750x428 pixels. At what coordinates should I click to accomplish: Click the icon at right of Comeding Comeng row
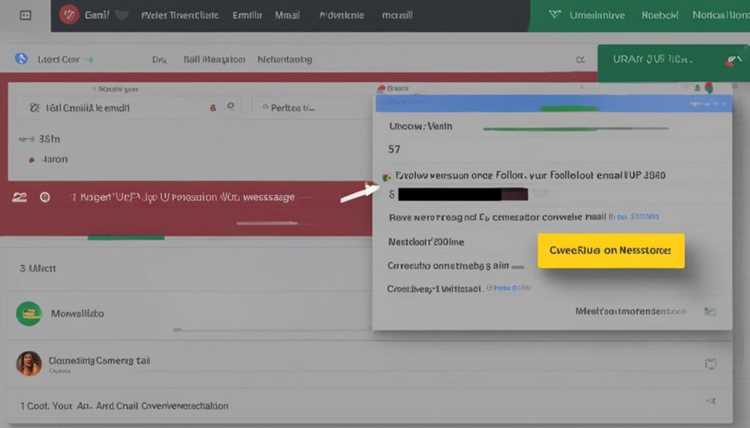click(x=710, y=364)
